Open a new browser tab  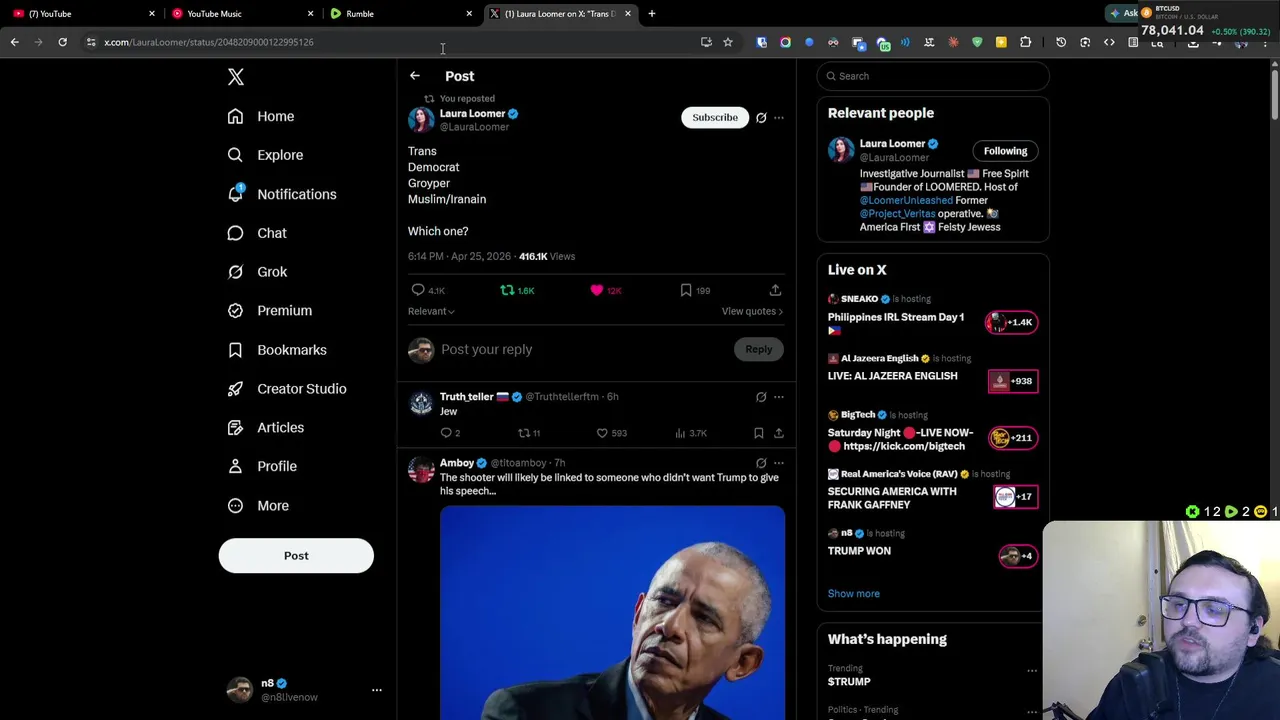652,14
